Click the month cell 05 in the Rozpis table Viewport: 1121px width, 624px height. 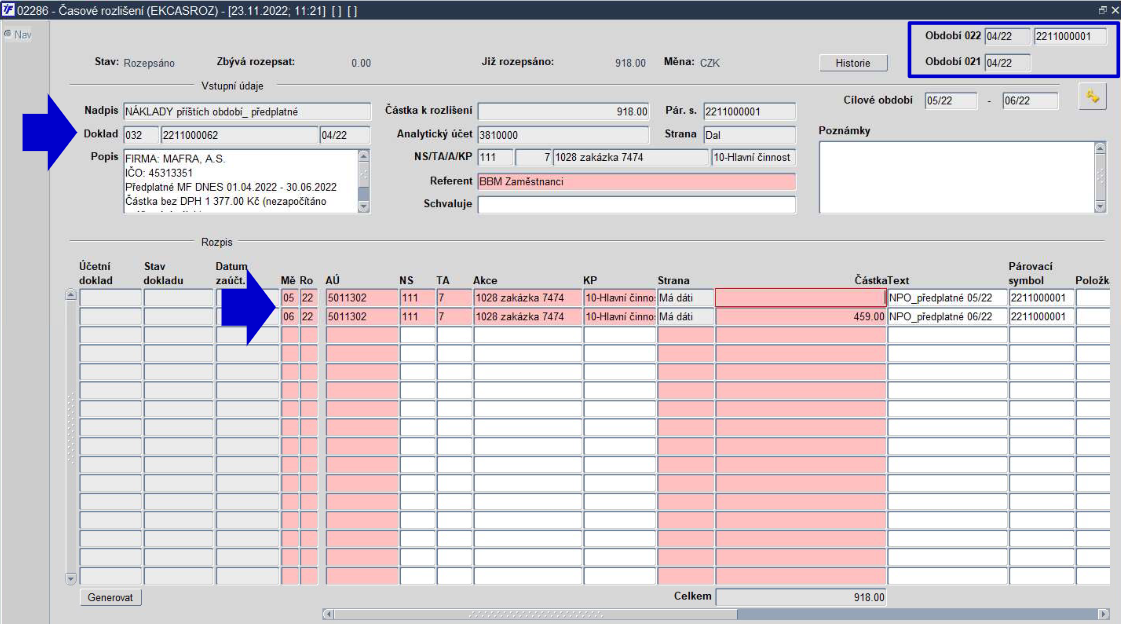[290, 298]
